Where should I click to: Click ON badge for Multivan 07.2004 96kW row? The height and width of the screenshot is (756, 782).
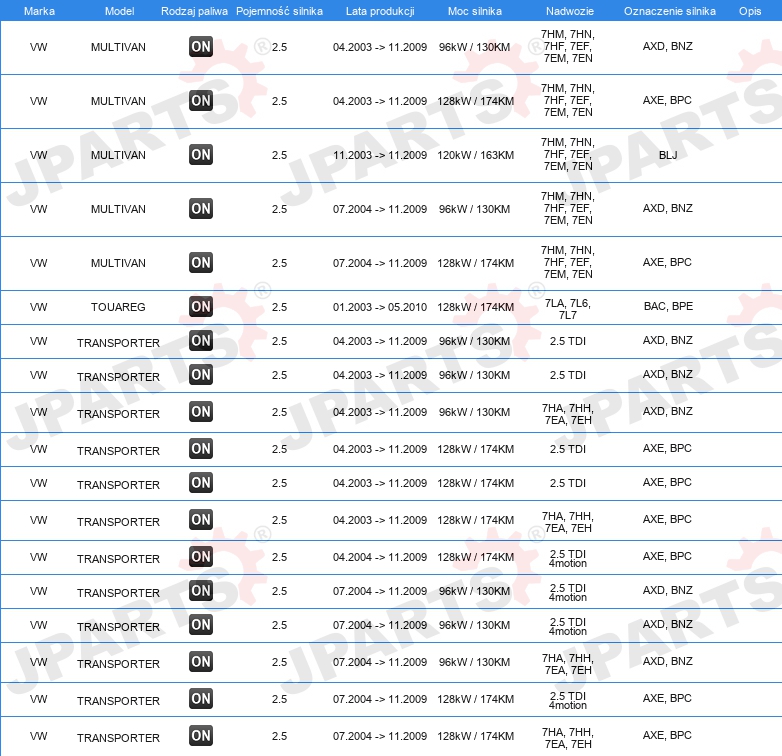[201, 208]
